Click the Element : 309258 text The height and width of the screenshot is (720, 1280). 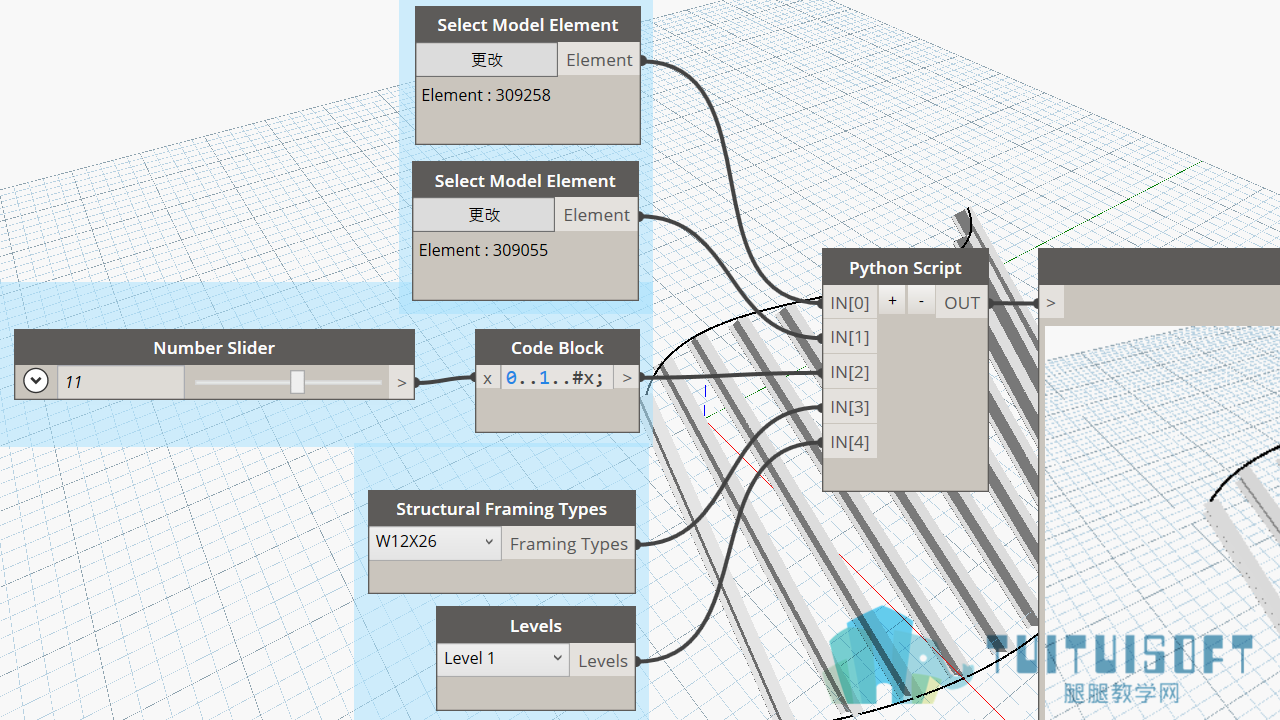pos(486,95)
